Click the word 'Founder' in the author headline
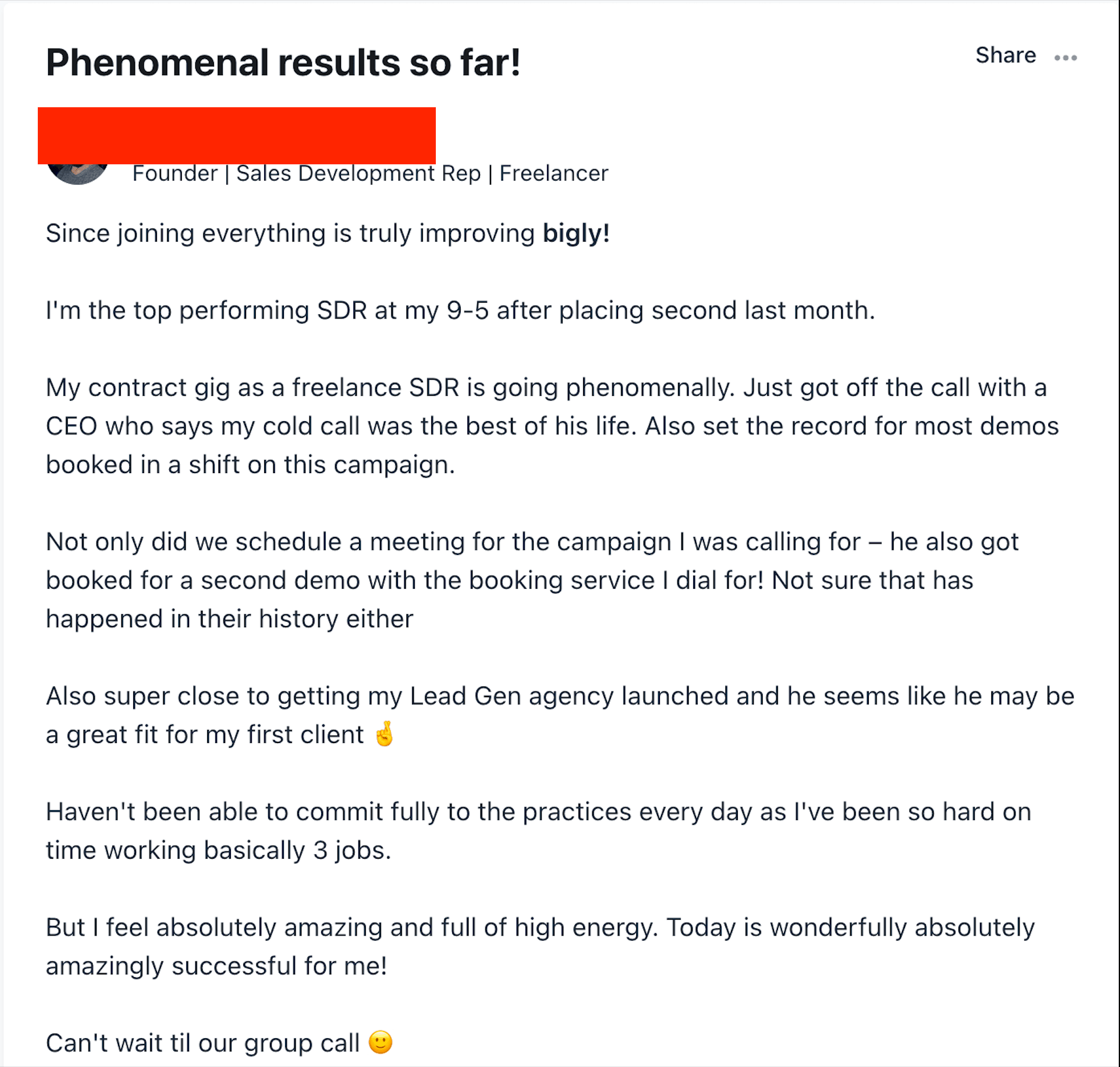1120x1067 pixels. click(x=174, y=173)
